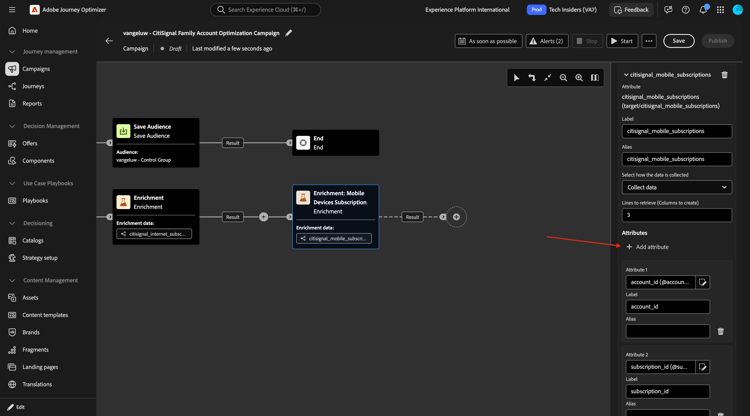Open Translations in sidebar
The image size is (750, 416).
(37, 384)
